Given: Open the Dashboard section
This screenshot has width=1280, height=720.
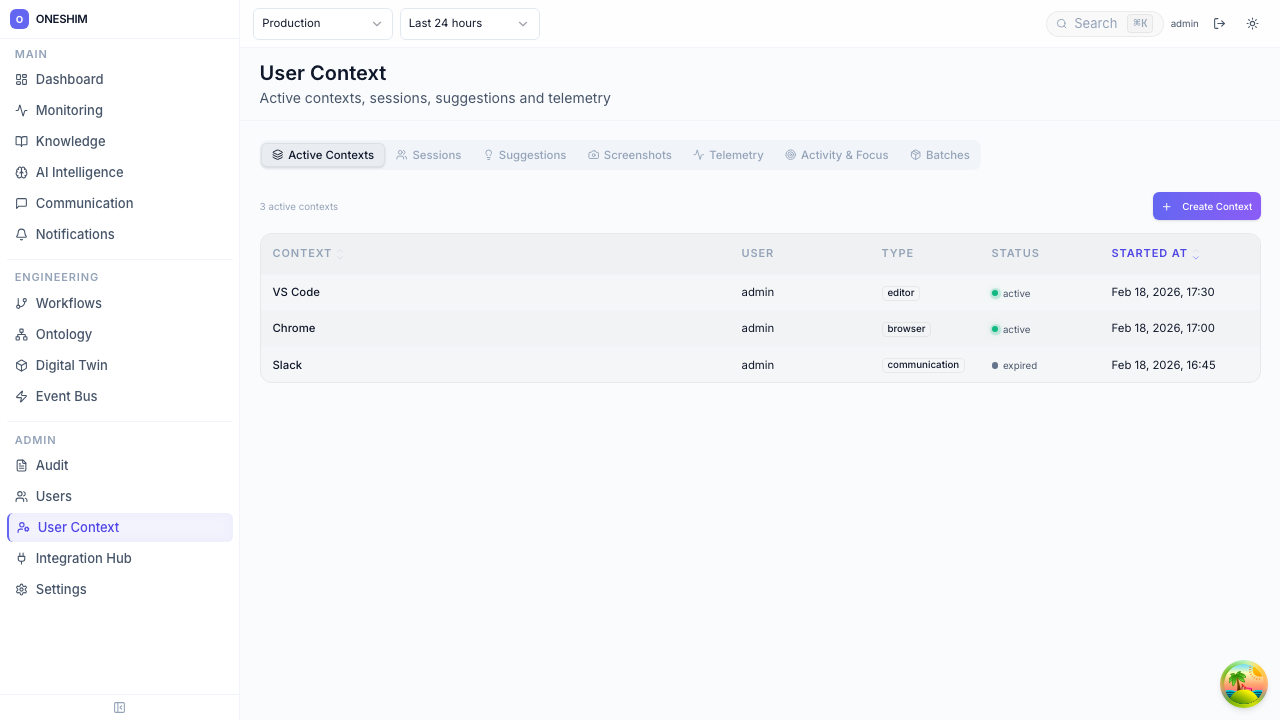Looking at the screenshot, I should (69, 79).
